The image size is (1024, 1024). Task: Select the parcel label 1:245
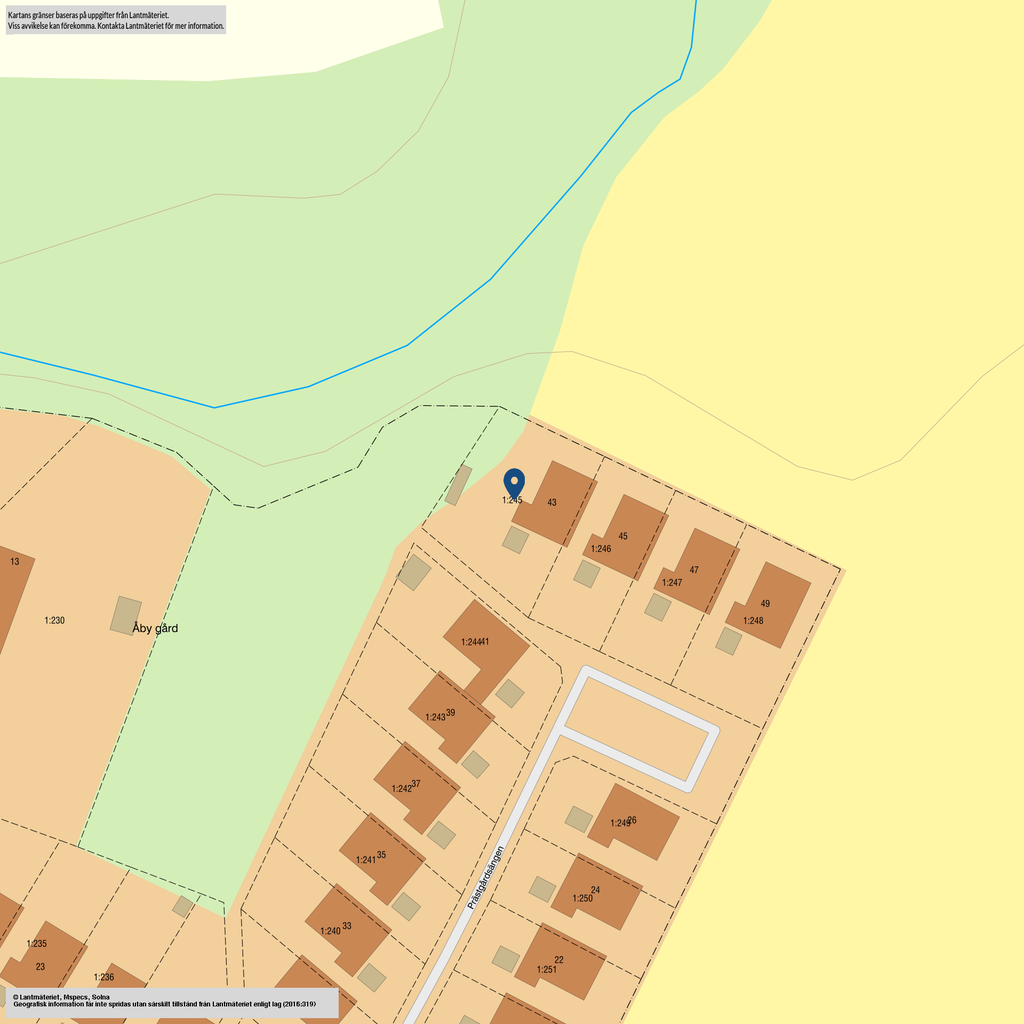[x=512, y=500]
